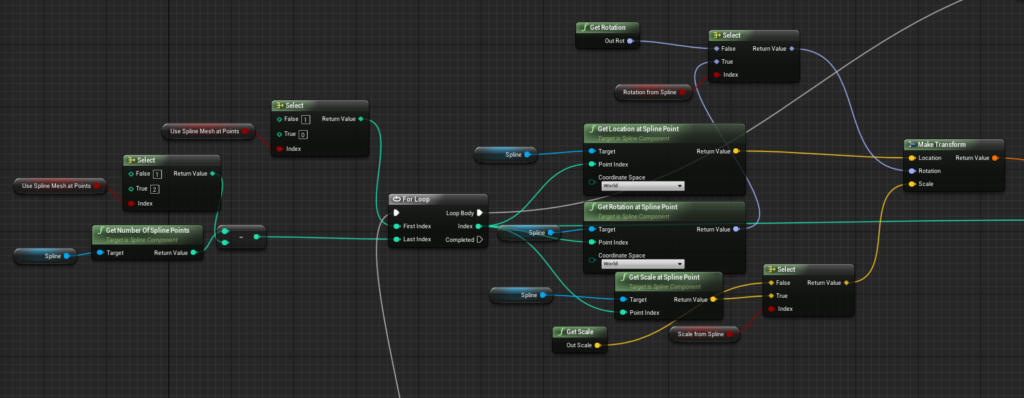Open Coordinate Space dropdown on Get Rotation at Spline Point

(642, 264)
